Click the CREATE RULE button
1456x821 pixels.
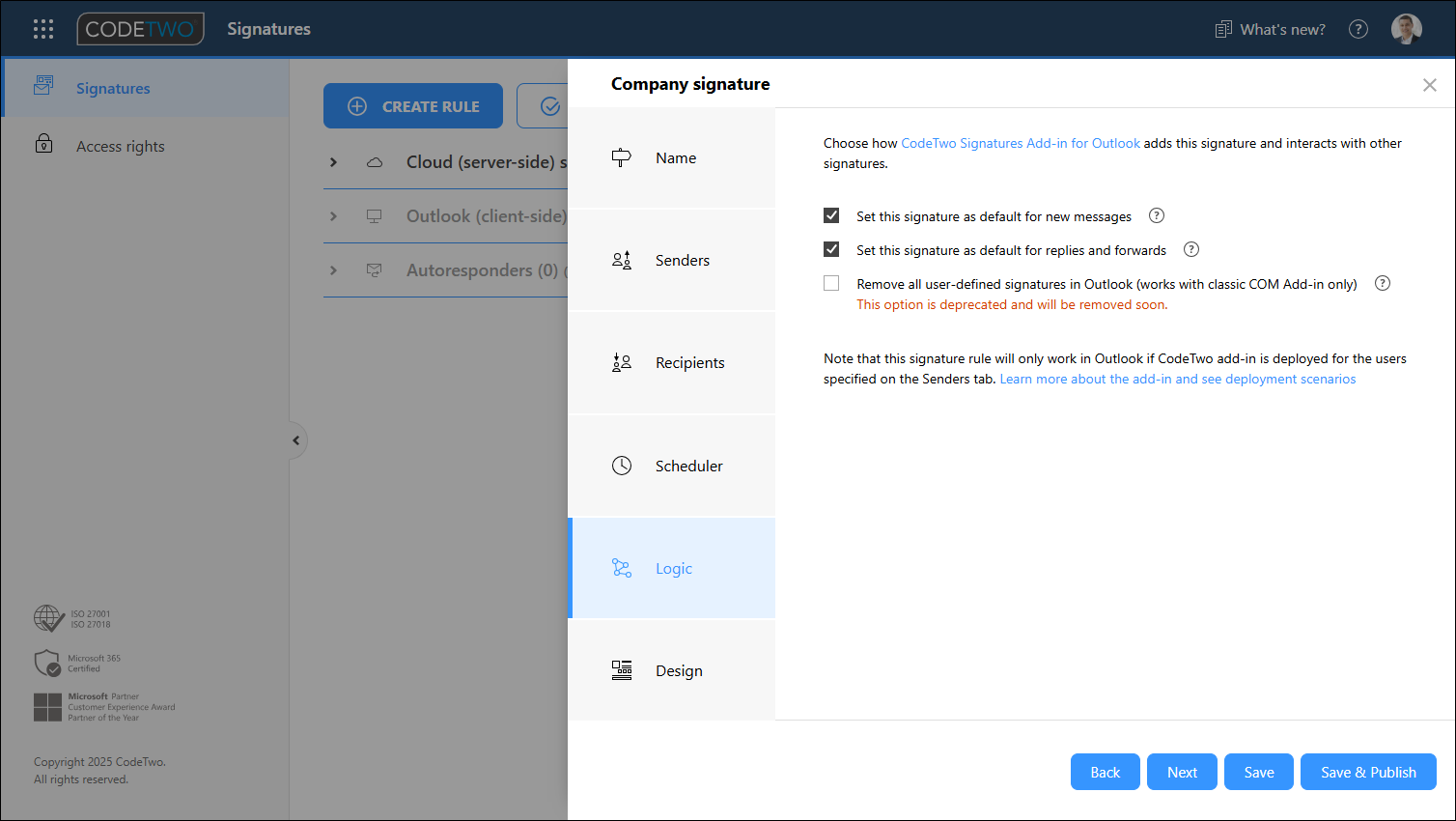click(x=413, y=106)
